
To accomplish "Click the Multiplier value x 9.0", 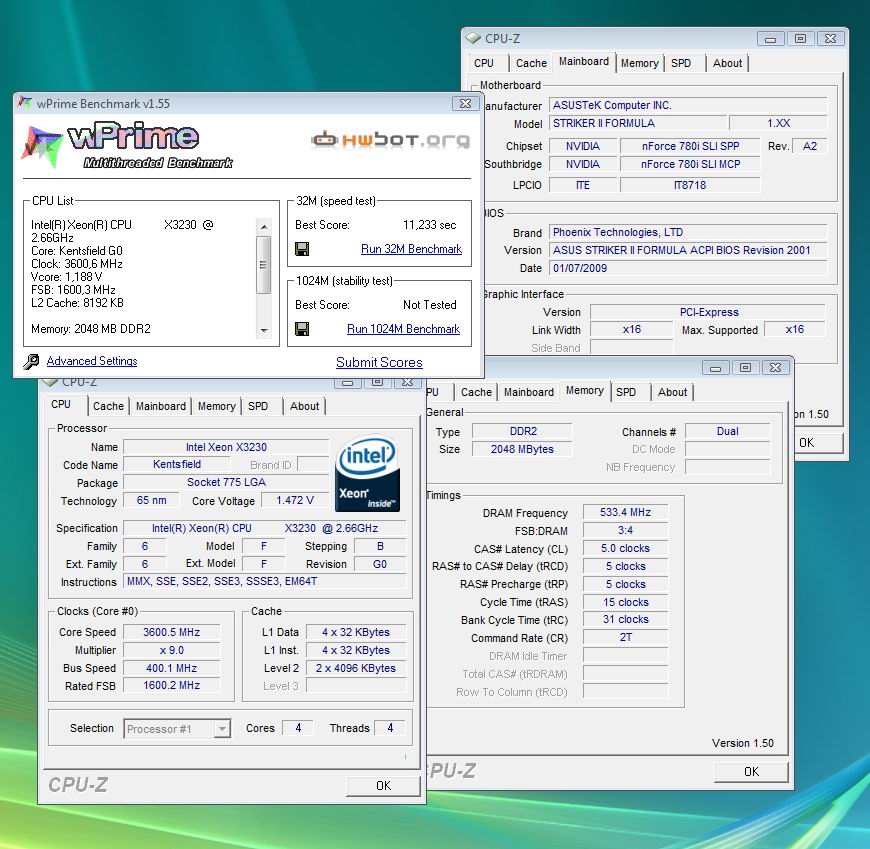I will pyautogui.click(x=171, y=650).
